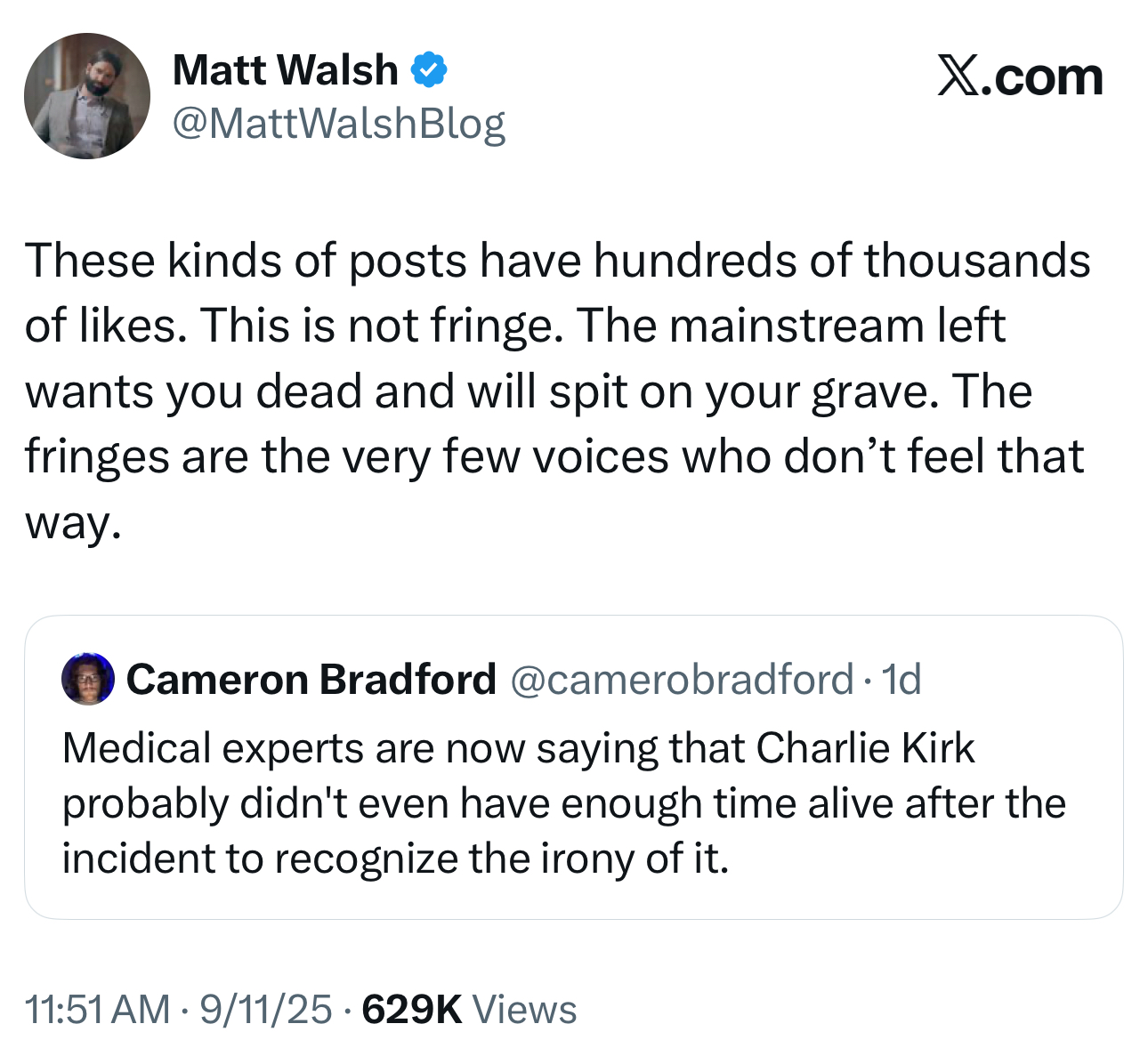The width and height of the screenshot is (1148, 1048).
Task: Click the final word "way." of post
Action: (x=71, y=523)
